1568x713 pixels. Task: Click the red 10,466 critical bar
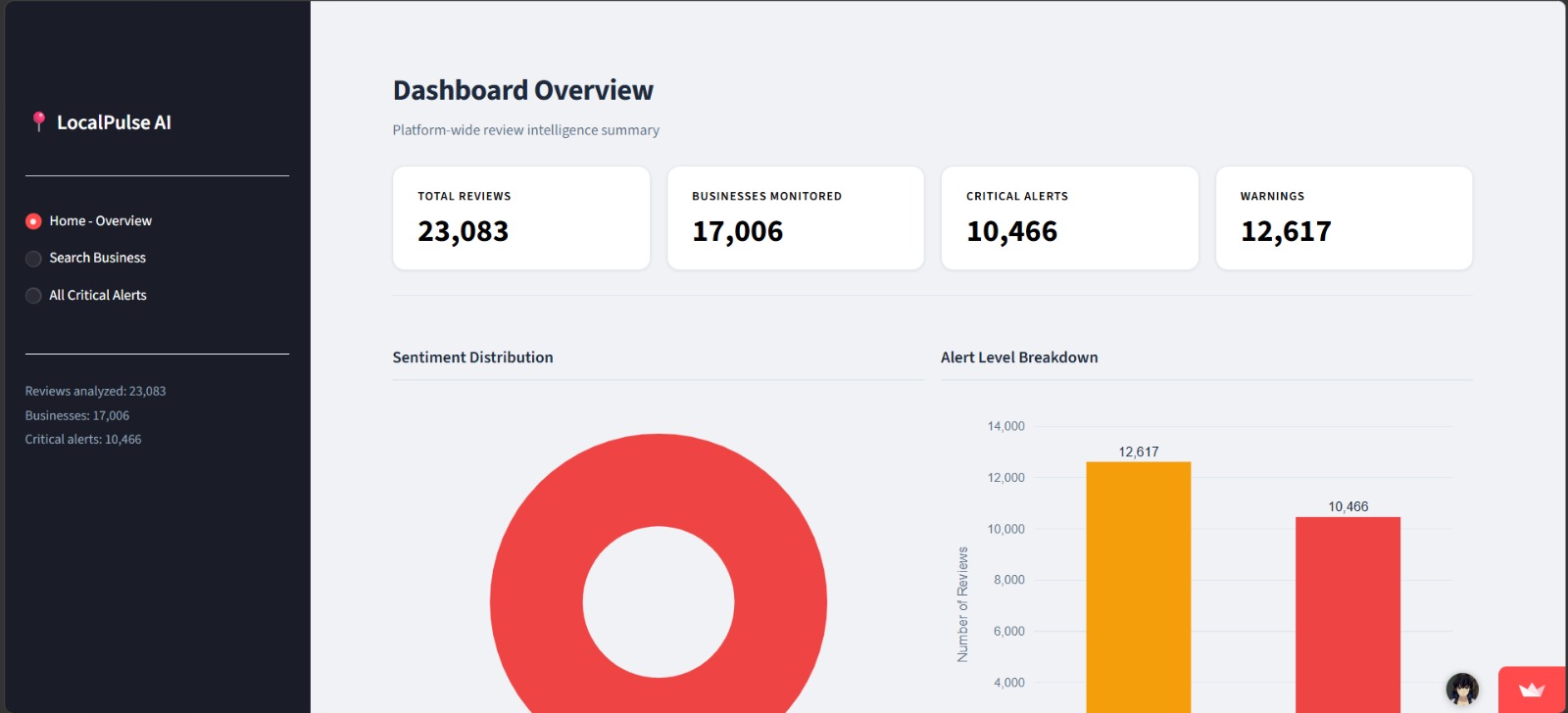click(x=1348, y=615)
